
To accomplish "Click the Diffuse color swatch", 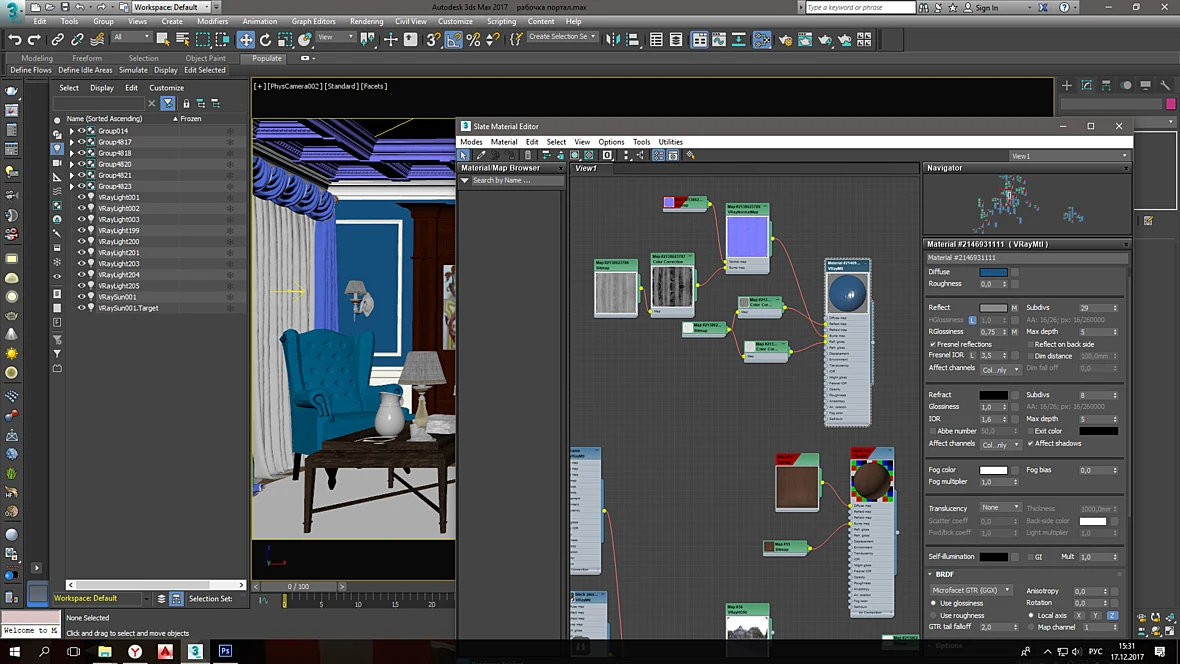I will pyautogui.click(x=993, y=272).
